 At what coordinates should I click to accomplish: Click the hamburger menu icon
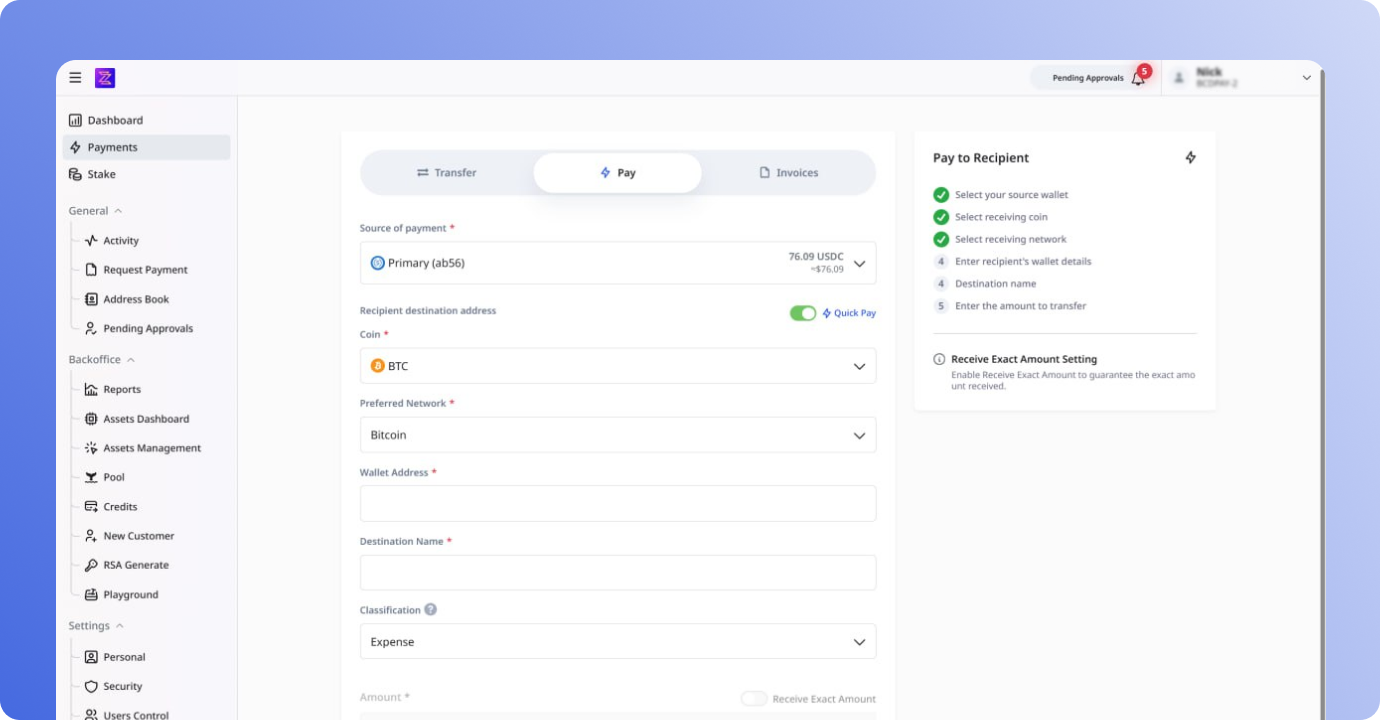click(x=75, y=78)
